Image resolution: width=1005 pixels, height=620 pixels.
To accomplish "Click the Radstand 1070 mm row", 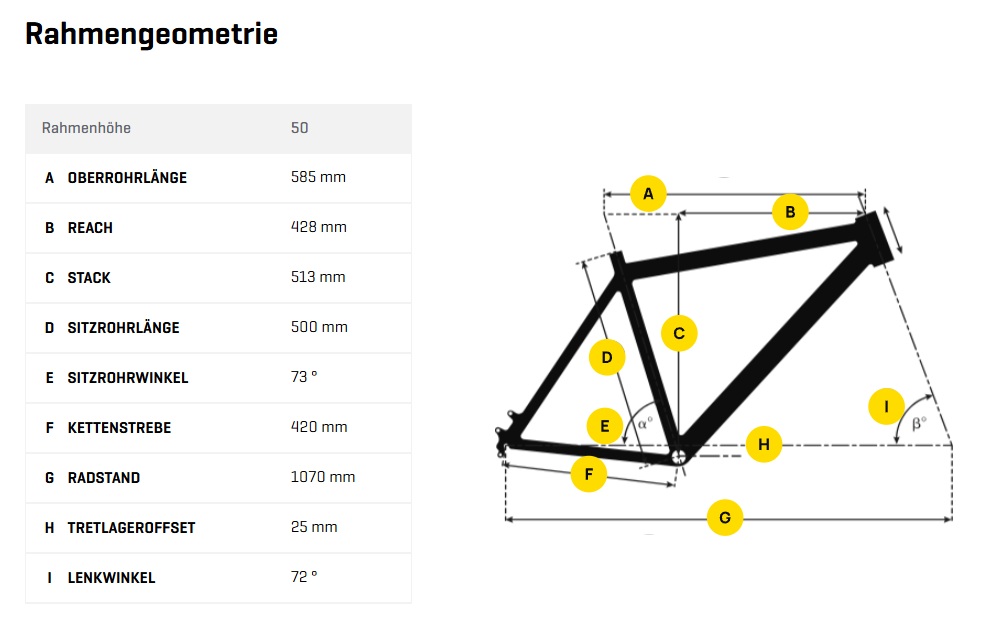I will coord(218,478).
